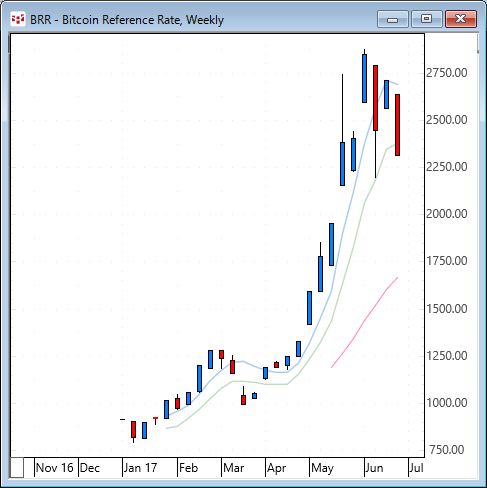487x488 pixels.
Task: Click the 1000.00 price label
Action: pyautogui.click(x=447, y=403)
